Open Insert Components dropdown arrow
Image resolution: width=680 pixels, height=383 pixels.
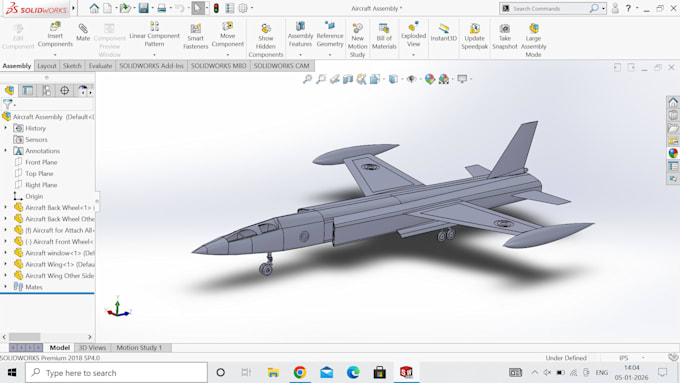[55, 55]
